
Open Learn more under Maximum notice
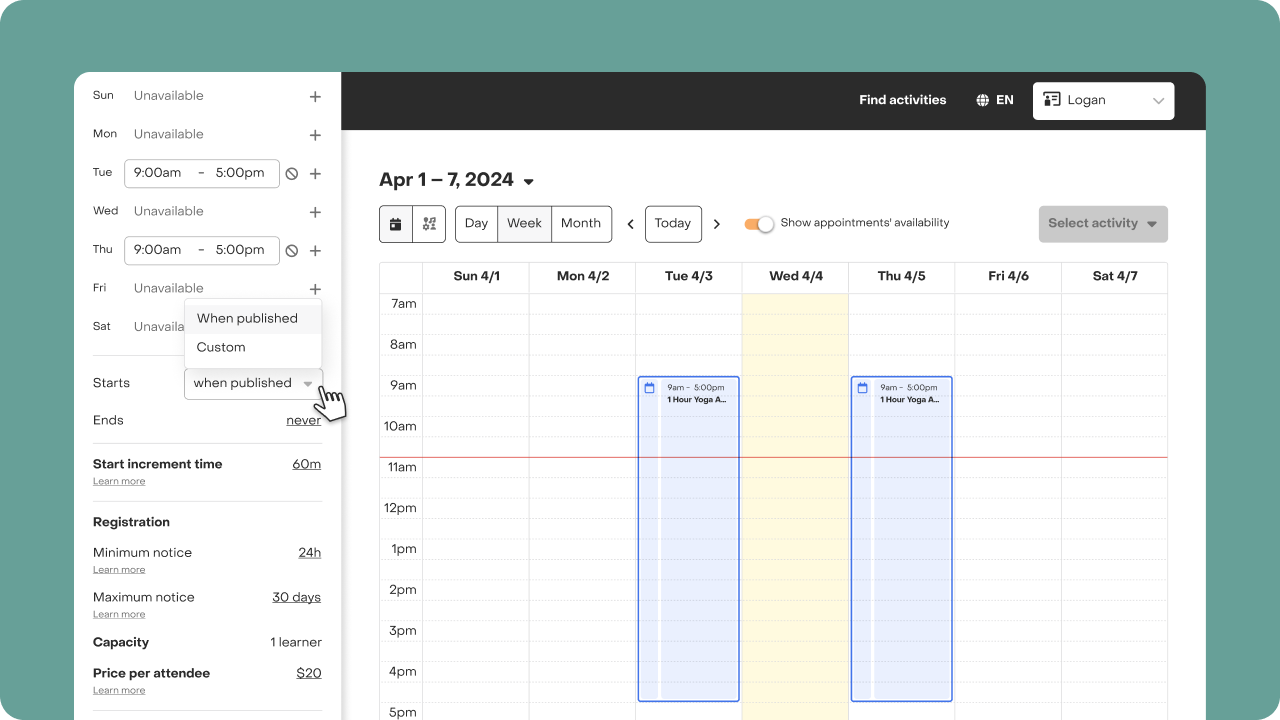click(119, 615)
